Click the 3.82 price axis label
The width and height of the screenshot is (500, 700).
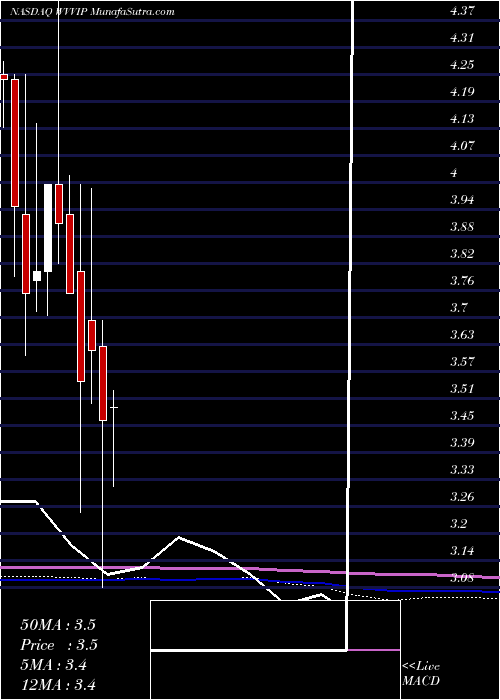[462, 254]
